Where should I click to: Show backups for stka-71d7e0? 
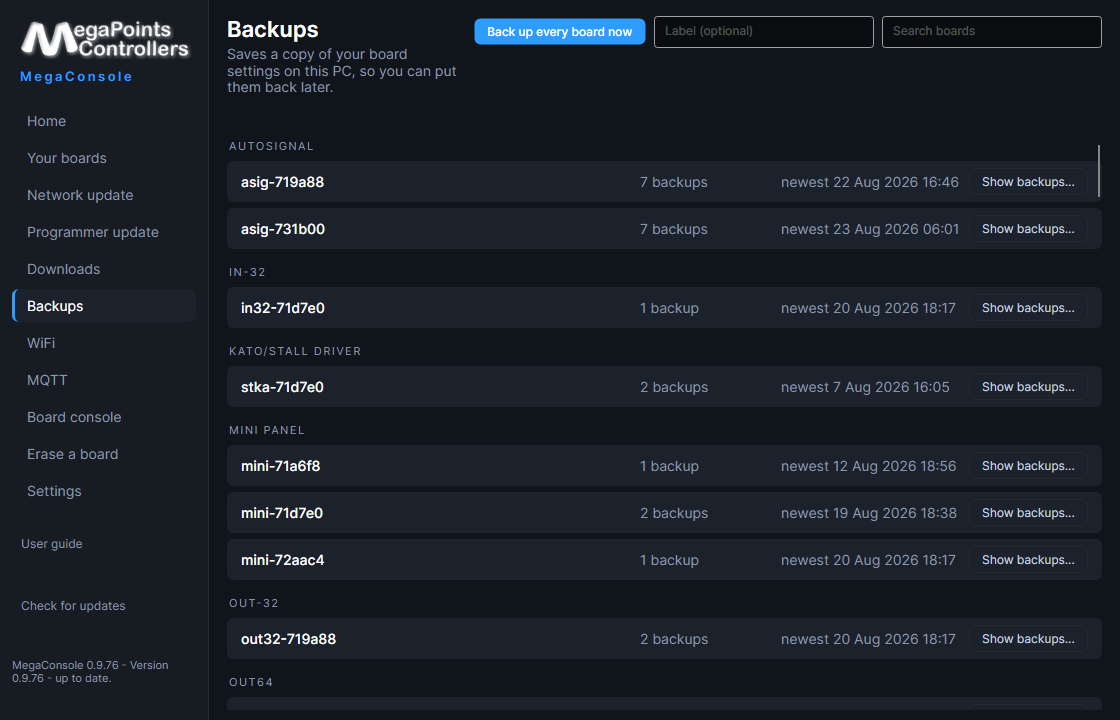[1028, 387]
